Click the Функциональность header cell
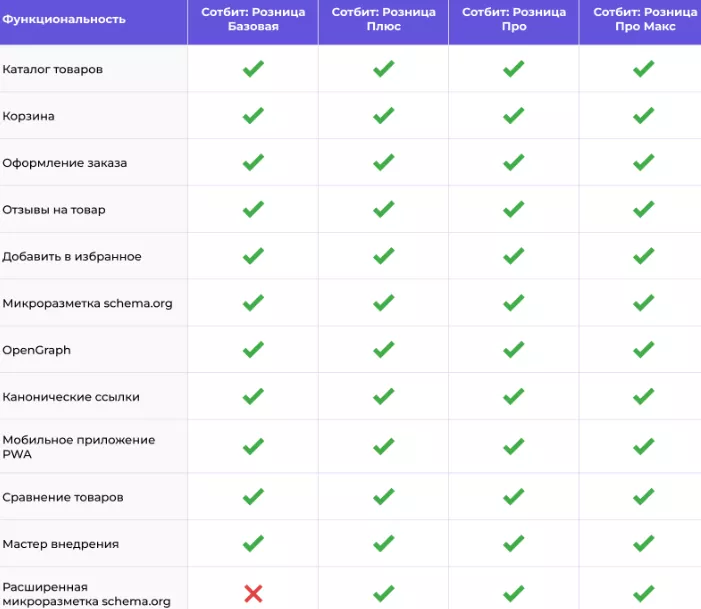The width and height of the screenshot is (701, 609). [x=64, y=19]
